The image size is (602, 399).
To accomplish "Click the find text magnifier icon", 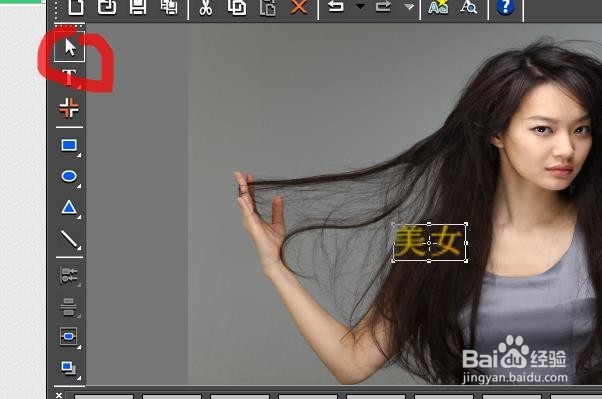I will coord(469,7).
